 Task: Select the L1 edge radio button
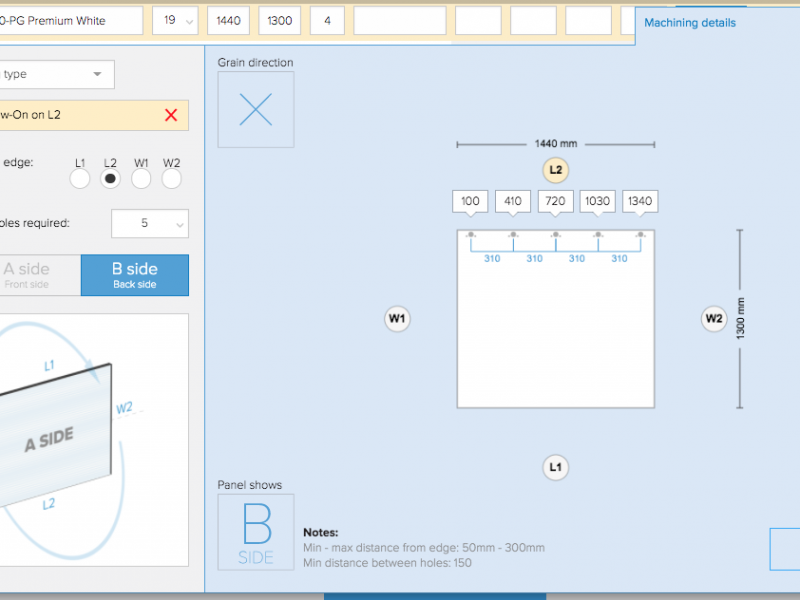click(80, 179)
